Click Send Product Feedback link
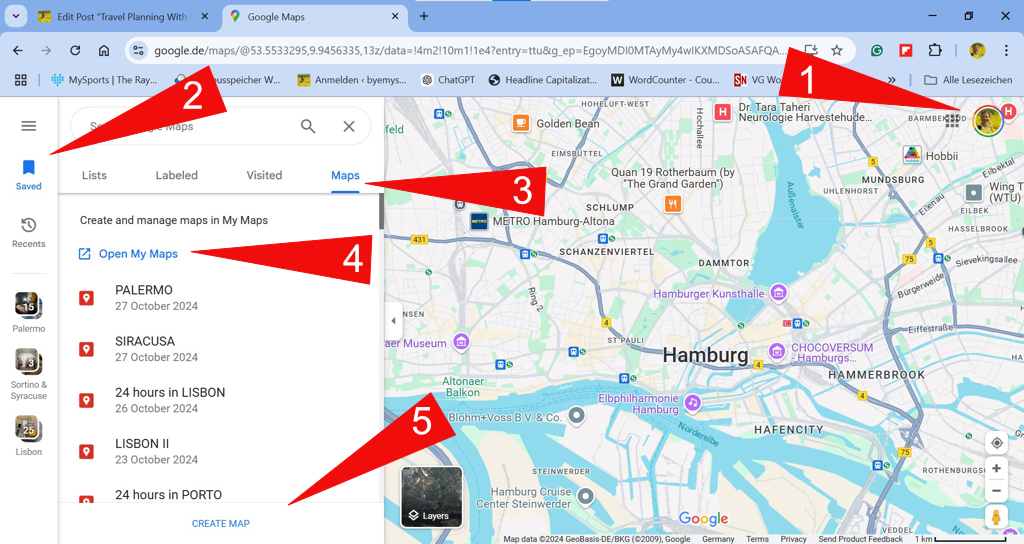 click(x=861, y=539)
